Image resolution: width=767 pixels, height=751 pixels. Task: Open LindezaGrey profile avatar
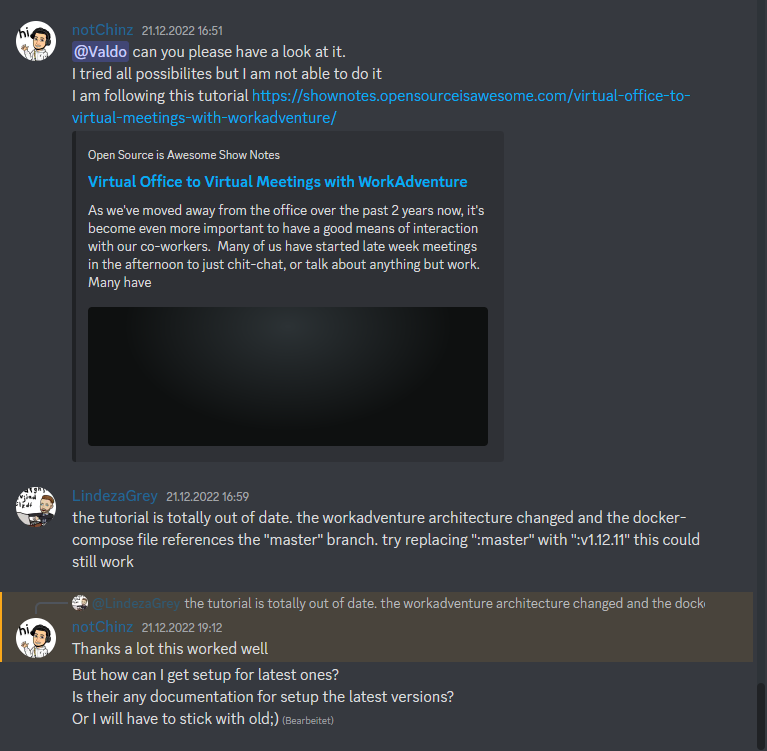click(x=36, y=506)
